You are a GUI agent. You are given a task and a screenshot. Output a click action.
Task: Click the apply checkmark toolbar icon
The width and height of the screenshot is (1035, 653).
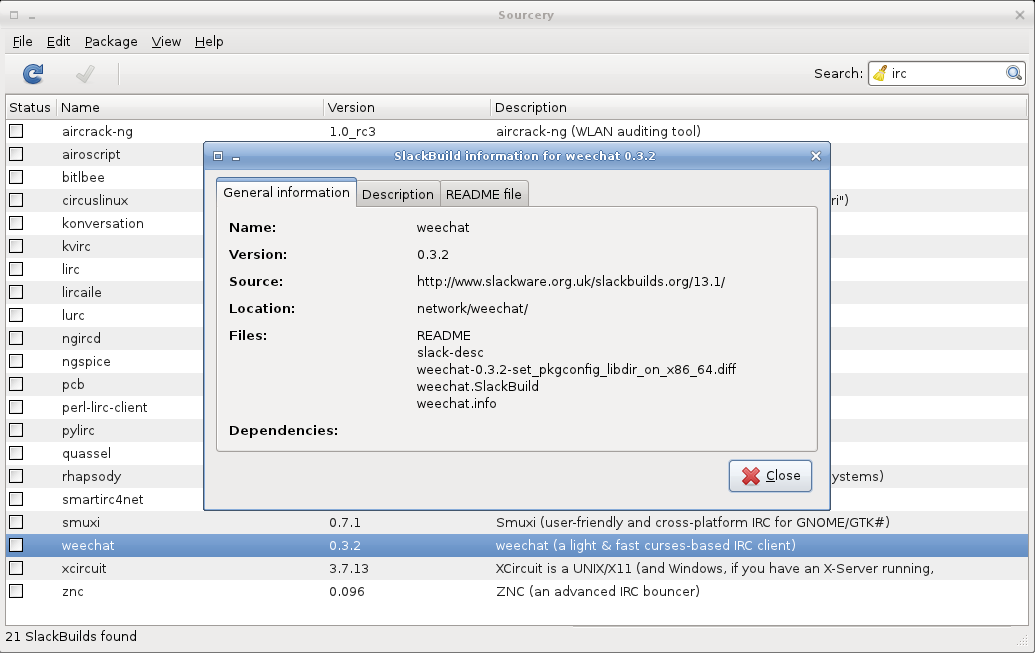point(85,74)
